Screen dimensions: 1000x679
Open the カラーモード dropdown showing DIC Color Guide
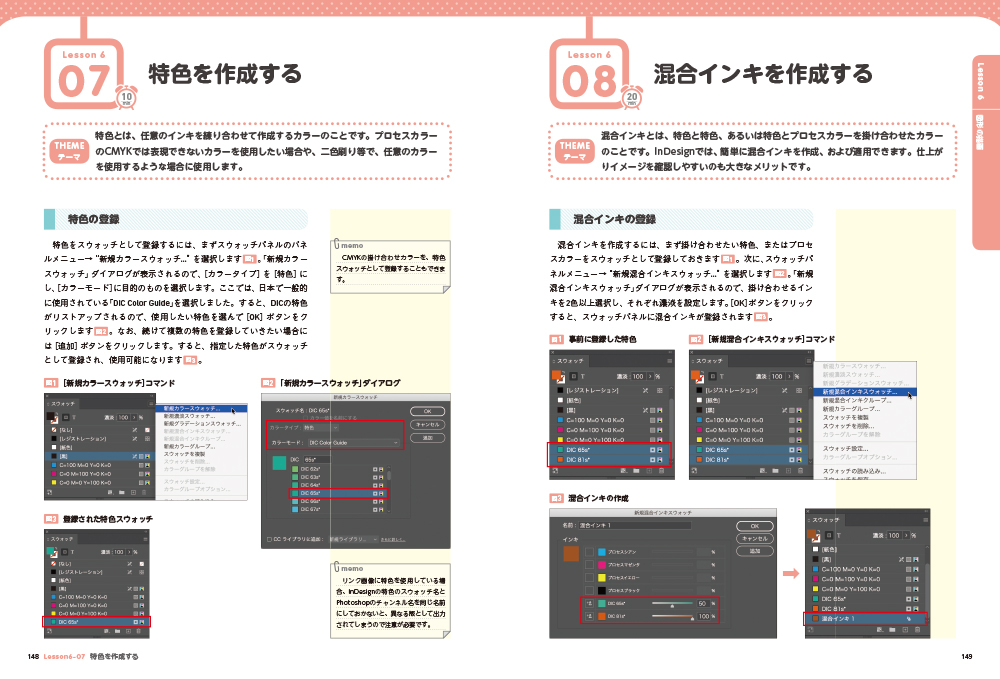[x=353, y=443]
